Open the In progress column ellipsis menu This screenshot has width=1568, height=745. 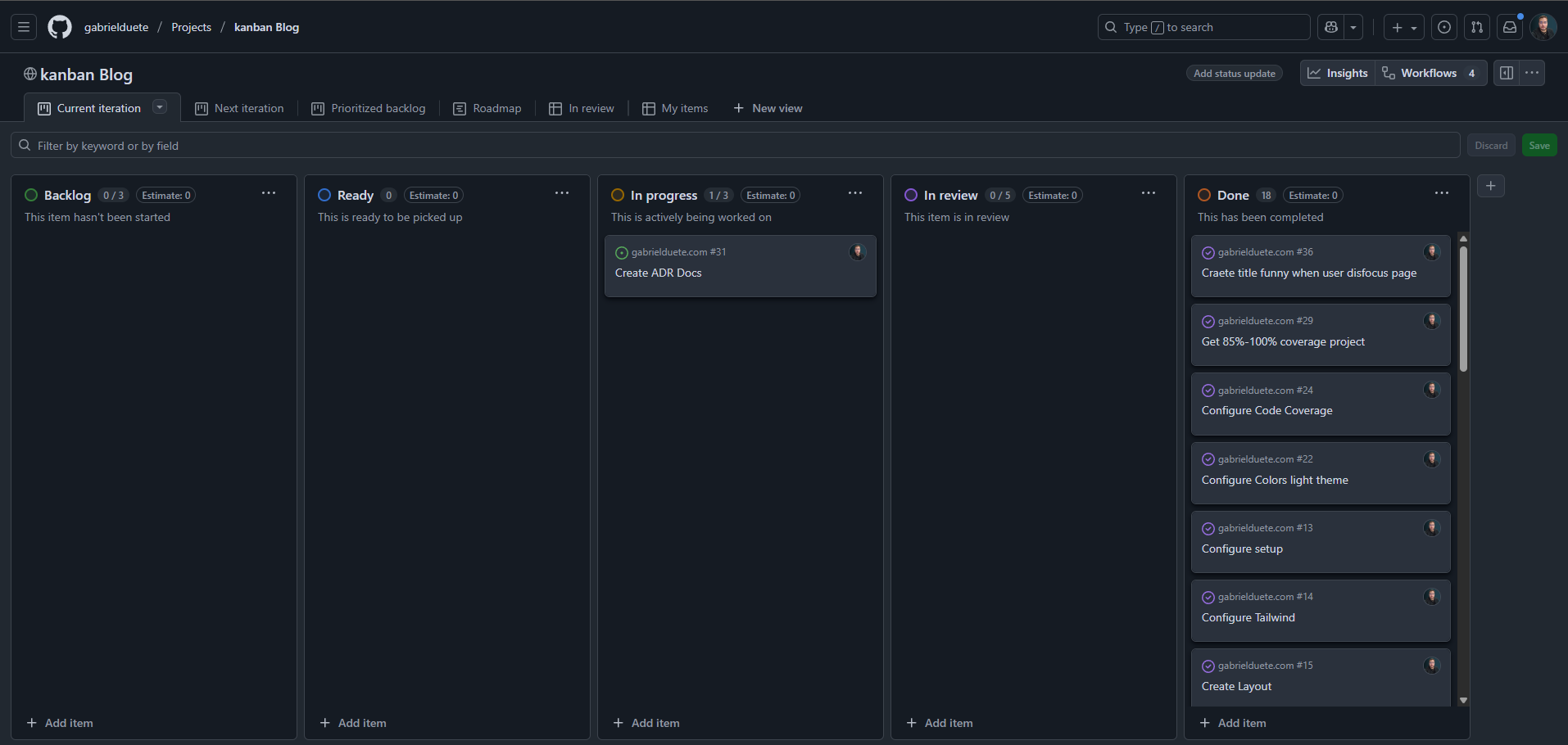[854, 193]
